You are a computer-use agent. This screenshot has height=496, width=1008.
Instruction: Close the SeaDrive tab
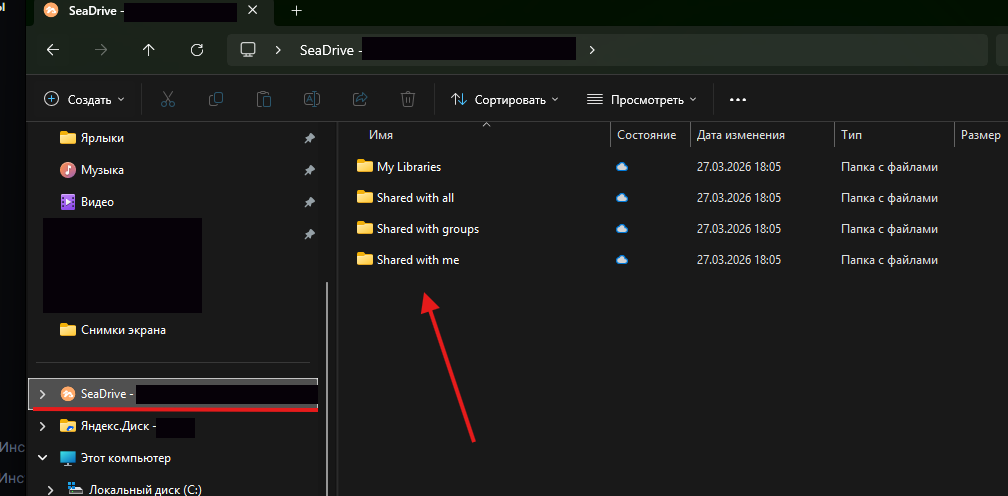click(x=254, y=11)
